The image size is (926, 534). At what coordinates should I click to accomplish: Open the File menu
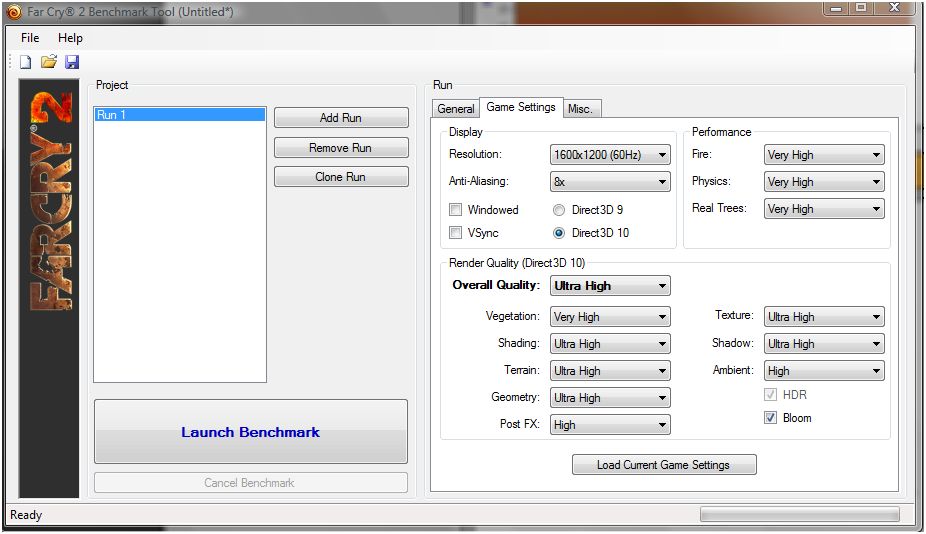pos(30,38)
